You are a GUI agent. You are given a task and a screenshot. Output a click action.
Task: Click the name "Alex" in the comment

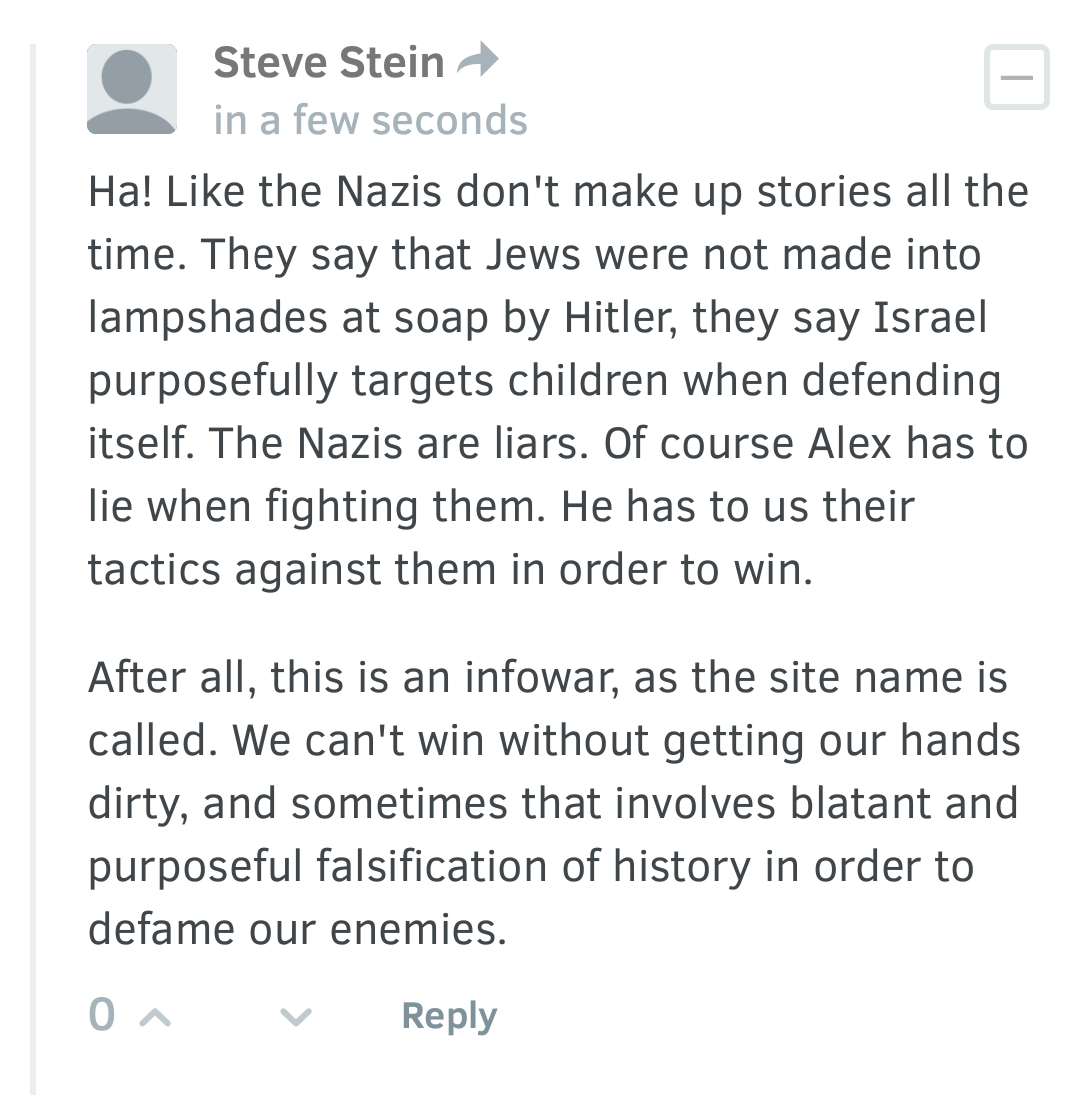point(850,444)
